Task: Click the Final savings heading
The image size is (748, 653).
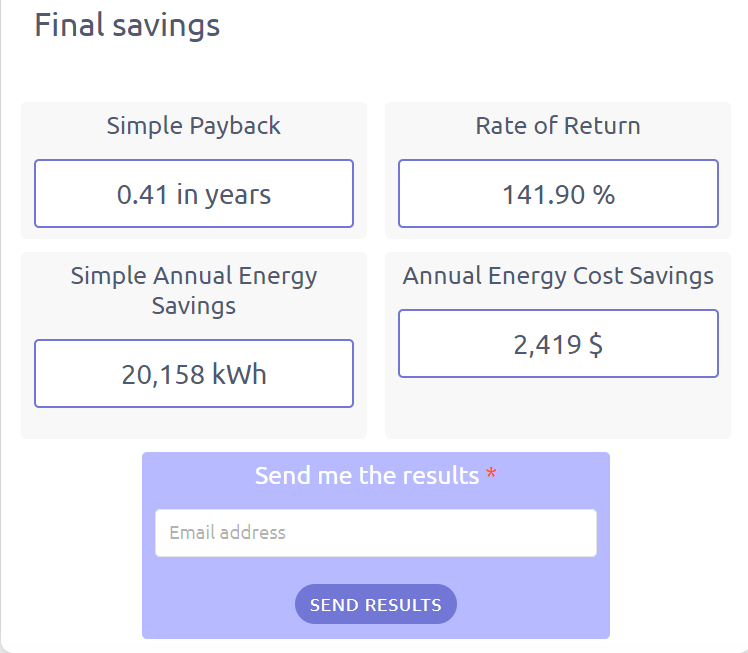Action: click(x=127, y=25)
